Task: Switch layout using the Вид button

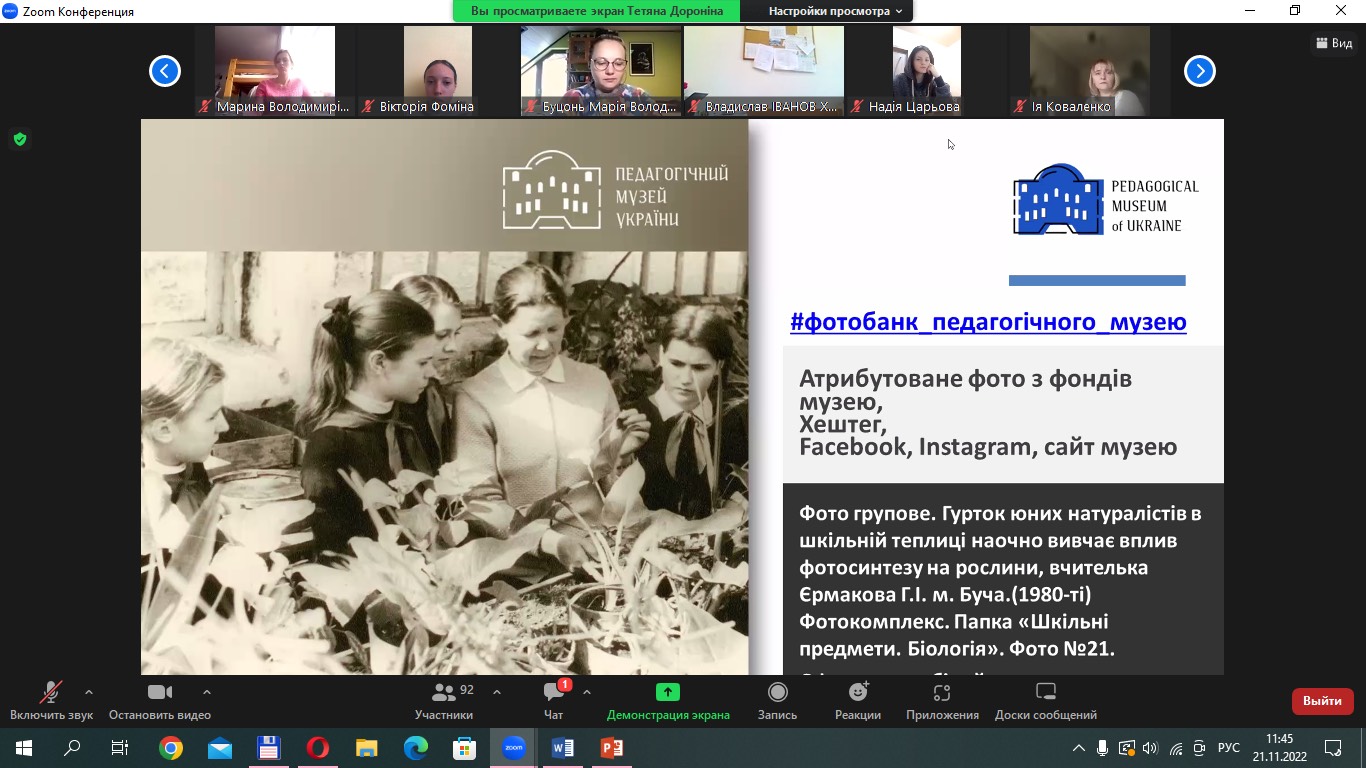Action: coord(1334,43)
